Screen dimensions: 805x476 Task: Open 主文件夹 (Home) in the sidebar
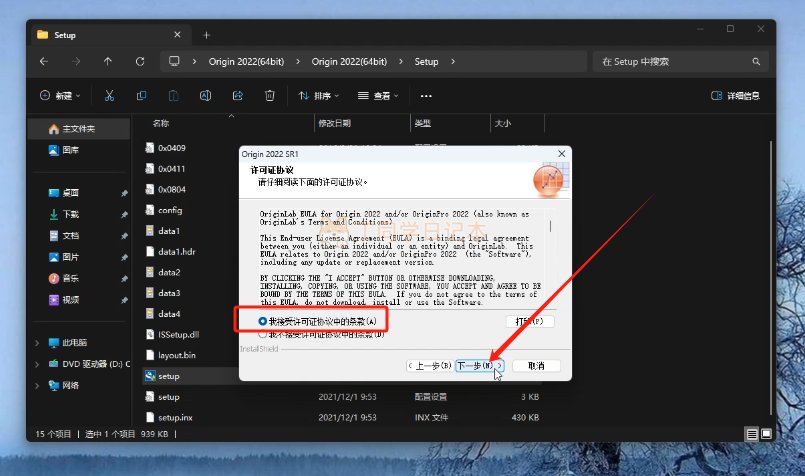(77, 129)
